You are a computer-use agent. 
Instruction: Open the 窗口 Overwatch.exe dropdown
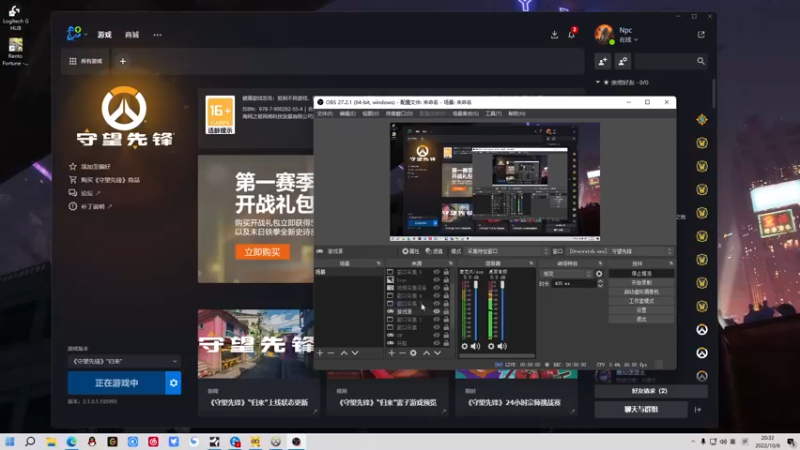click(620, 252)
